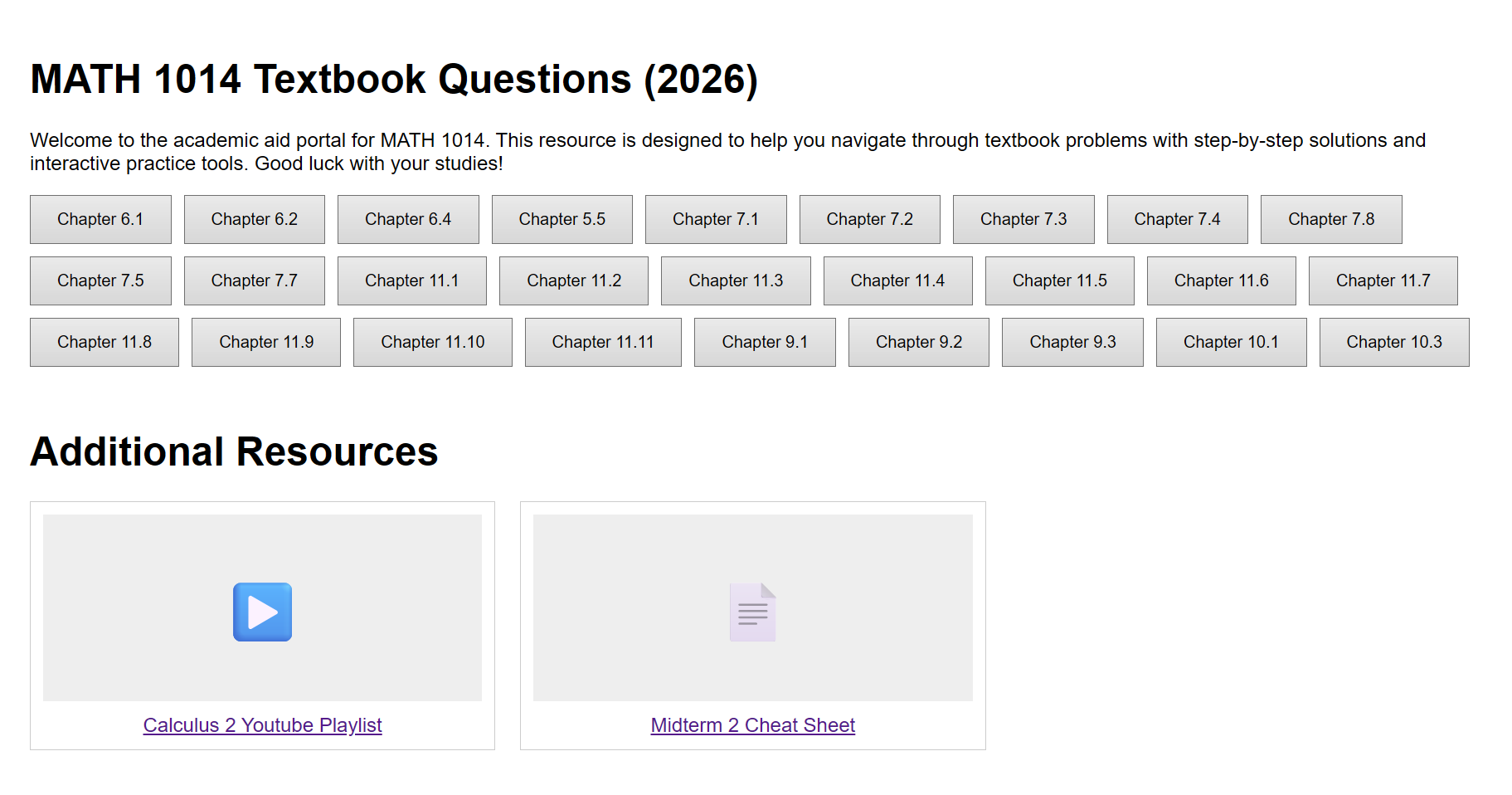This screenshot has width=1512, height=795.
Task: Select Chapter 6.1
Action: click(x=100, y=219)
